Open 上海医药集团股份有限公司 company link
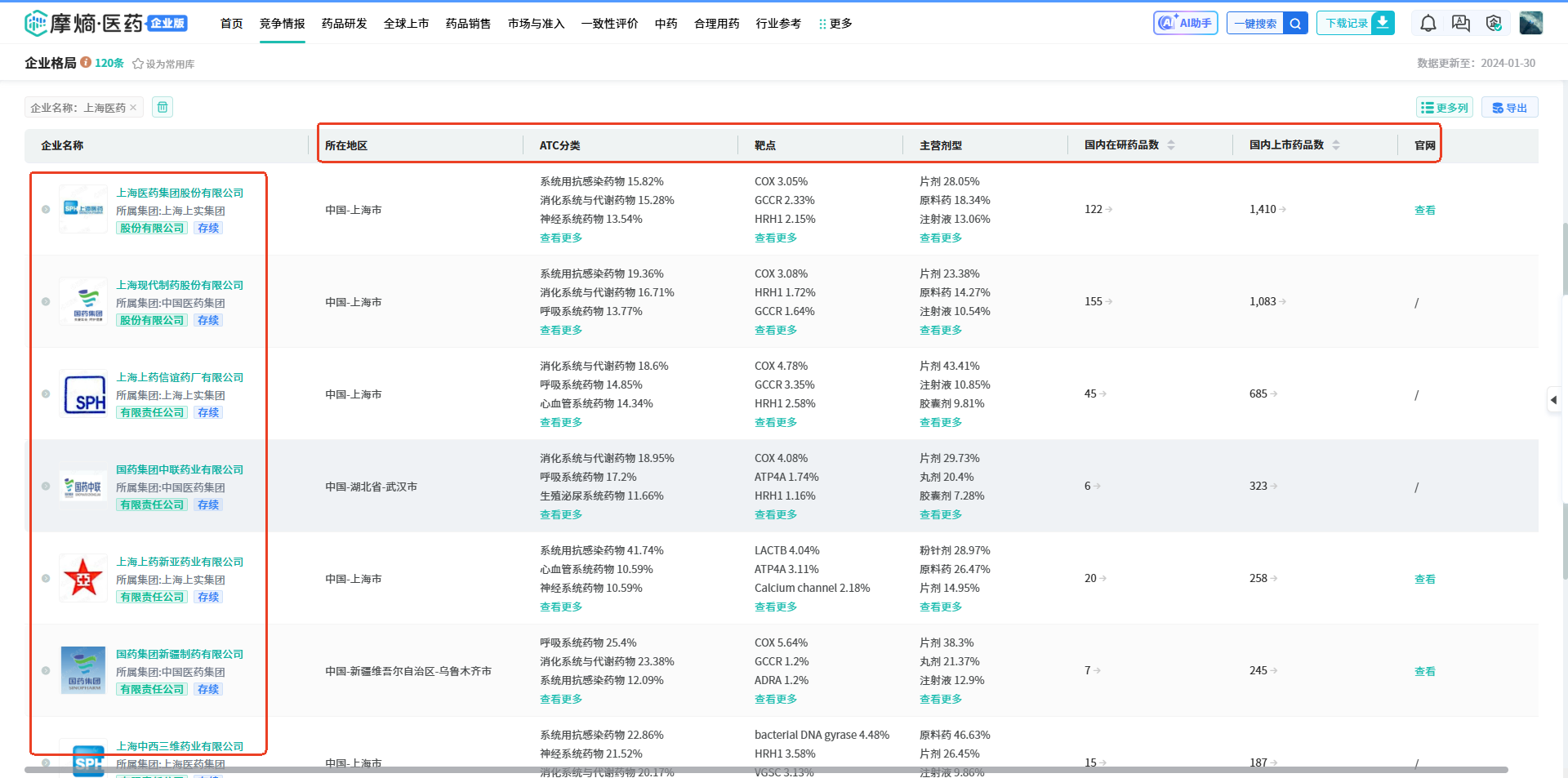Viewport: 1568px width, 778px height. [x=180, y=193]
